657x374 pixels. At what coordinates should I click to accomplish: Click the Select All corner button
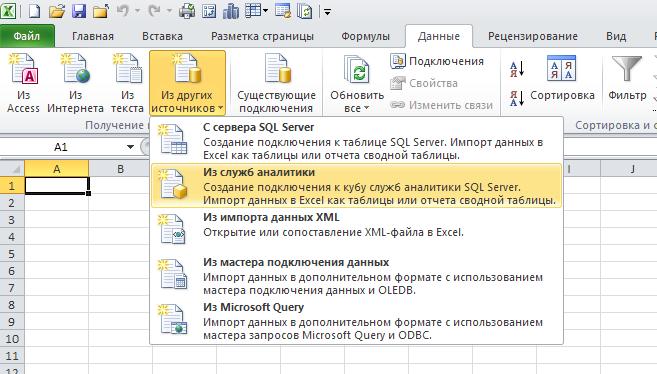point(12,169)
